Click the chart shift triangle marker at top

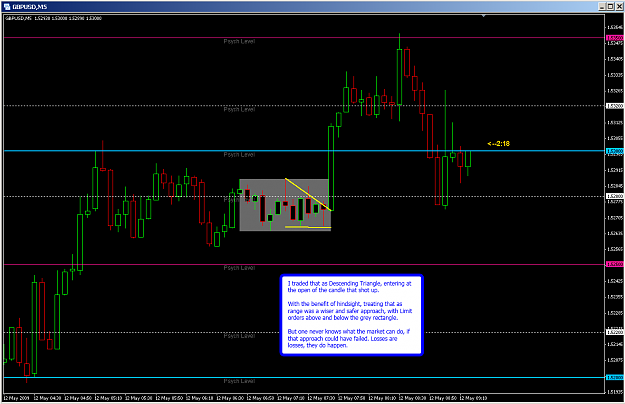coord(483,16)
